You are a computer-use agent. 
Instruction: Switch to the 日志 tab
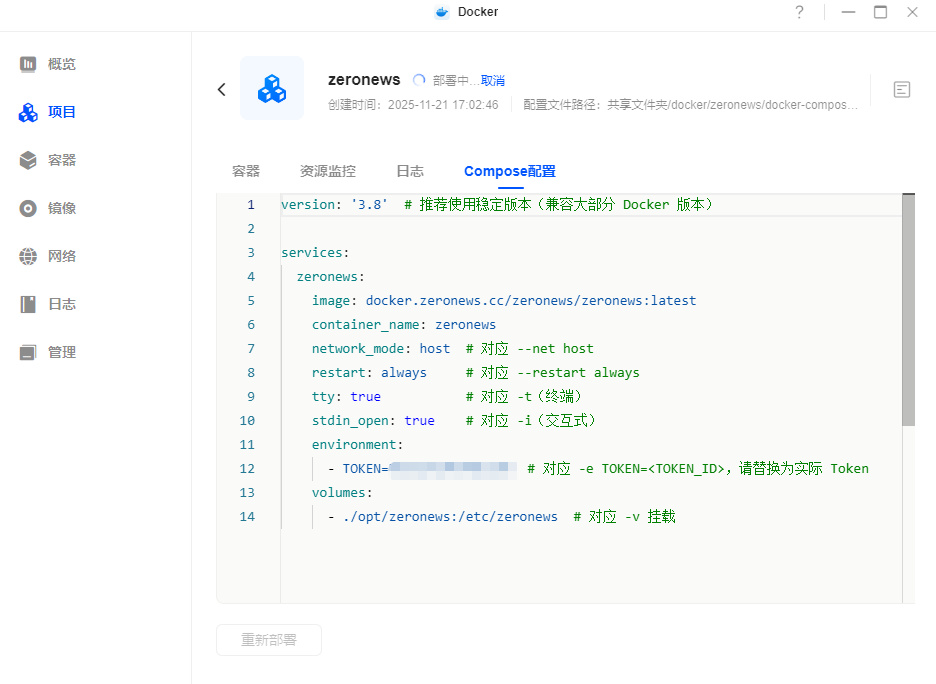tap(410, 171)
